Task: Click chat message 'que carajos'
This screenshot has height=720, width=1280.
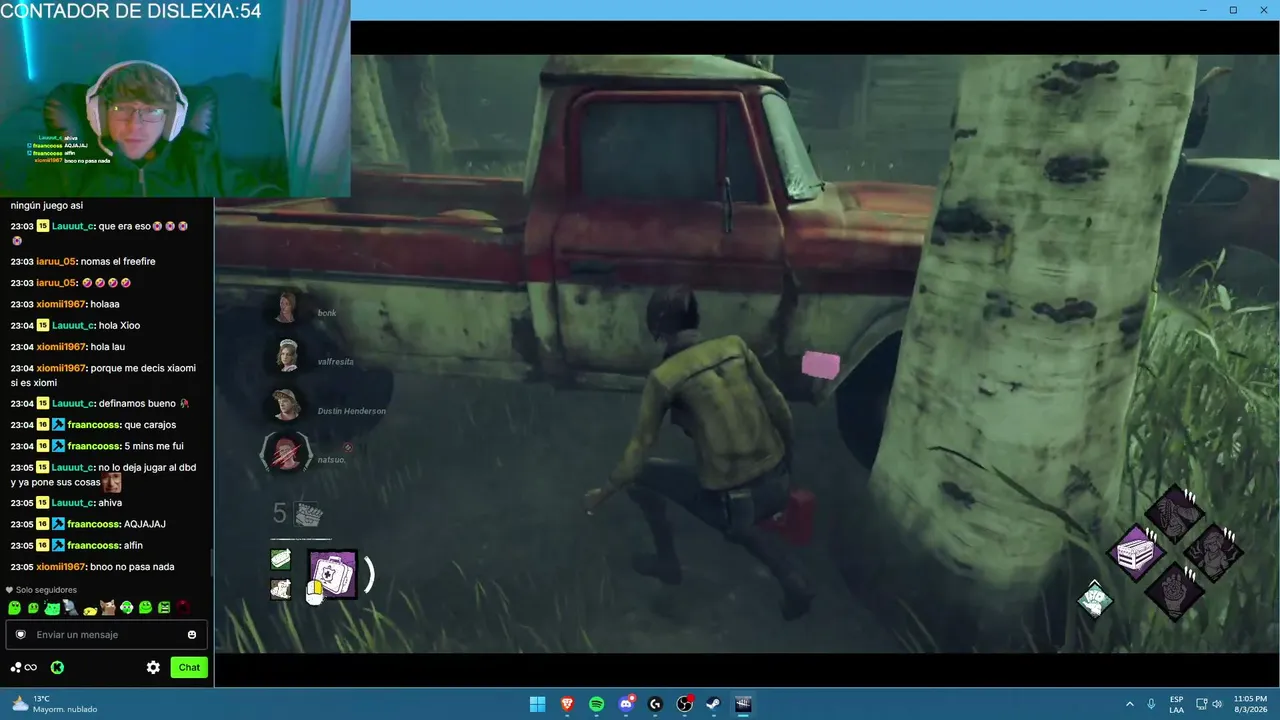Action: coord(151,425)
